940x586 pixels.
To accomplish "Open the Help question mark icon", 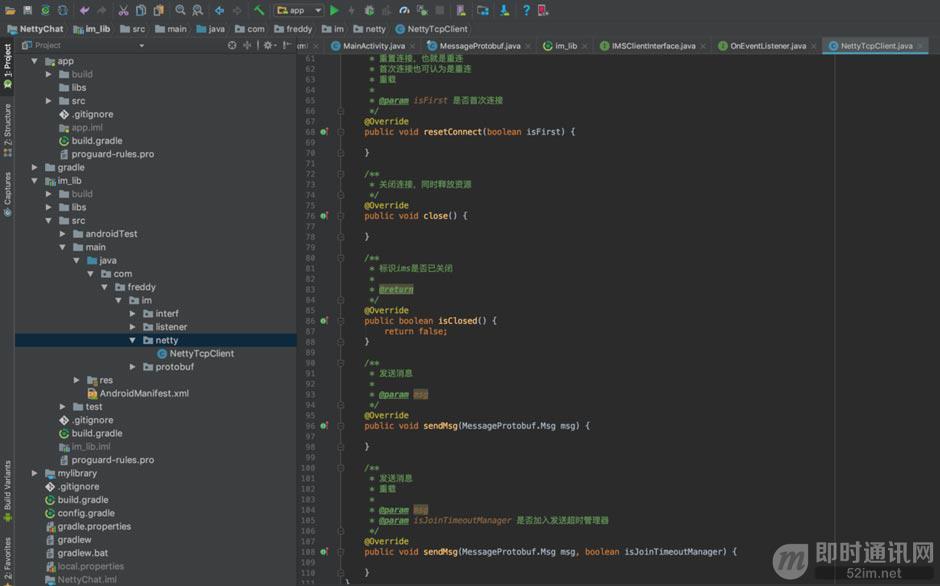I will [526, 10].
